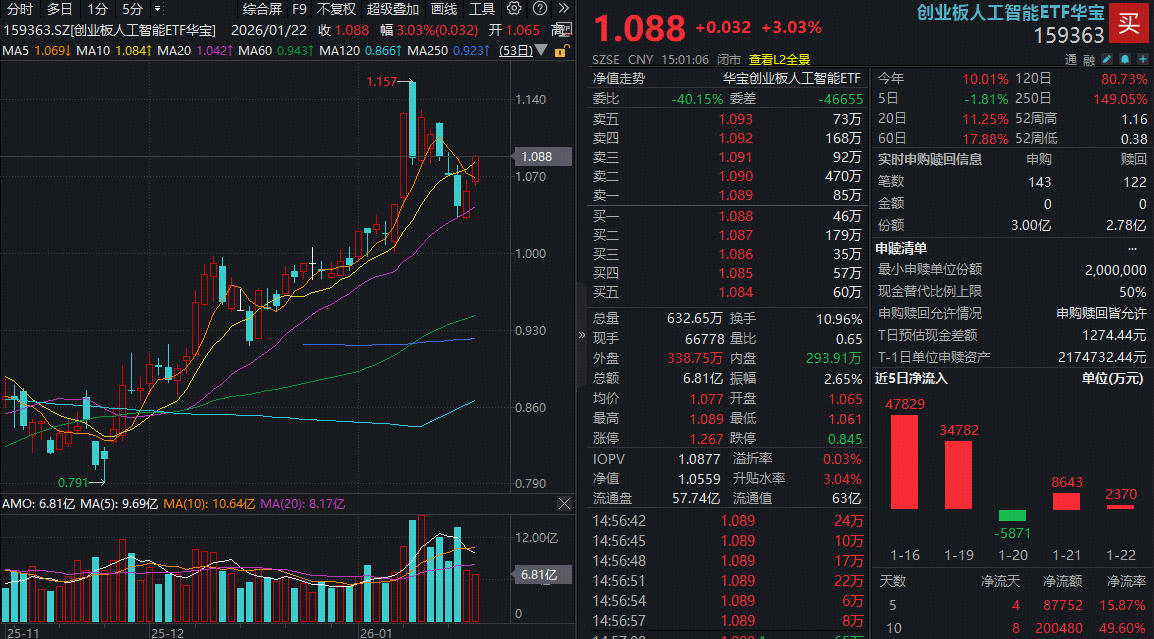1154x639 pixels.
Task: Click the pencil edit icon beside code 159363
Action: pyautogui.click(x=1107, y=59)
